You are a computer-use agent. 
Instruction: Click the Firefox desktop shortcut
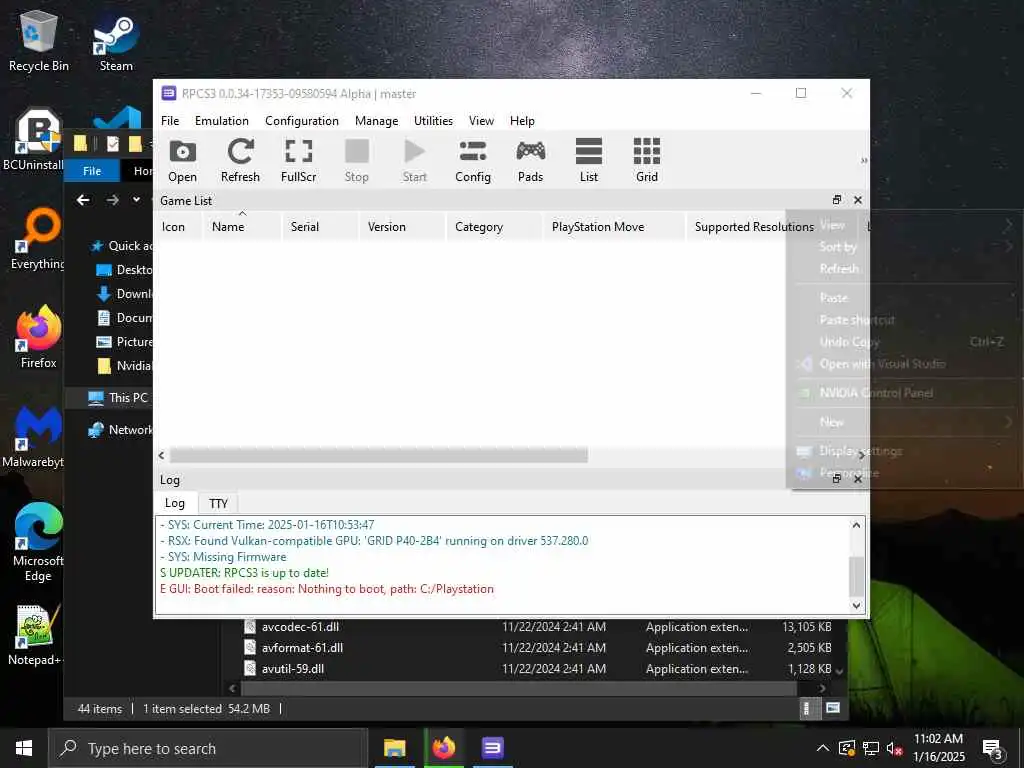pos(39,338)
